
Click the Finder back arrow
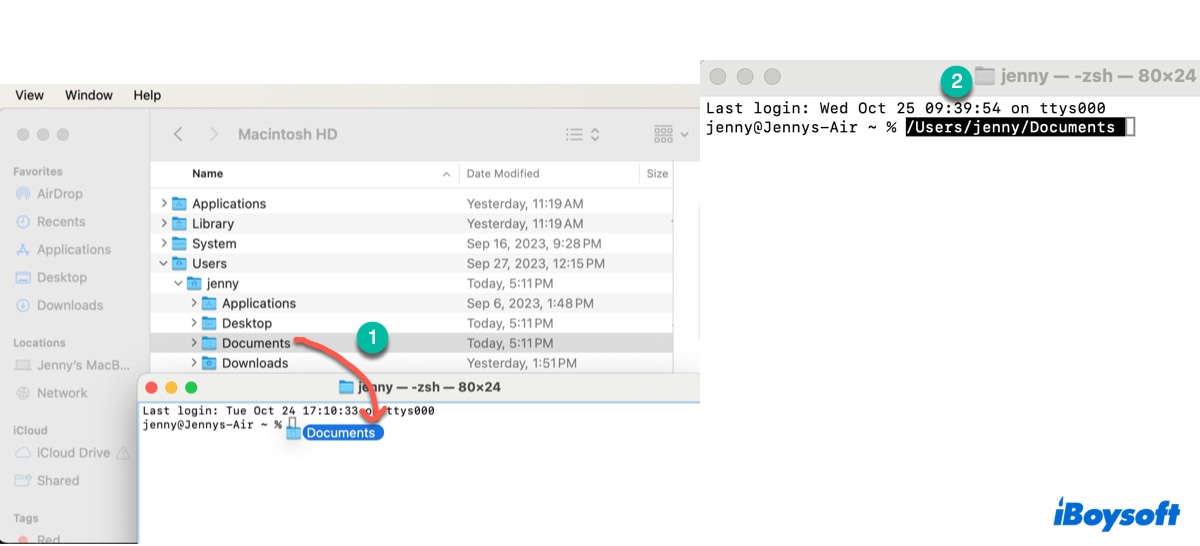(178, 134)
